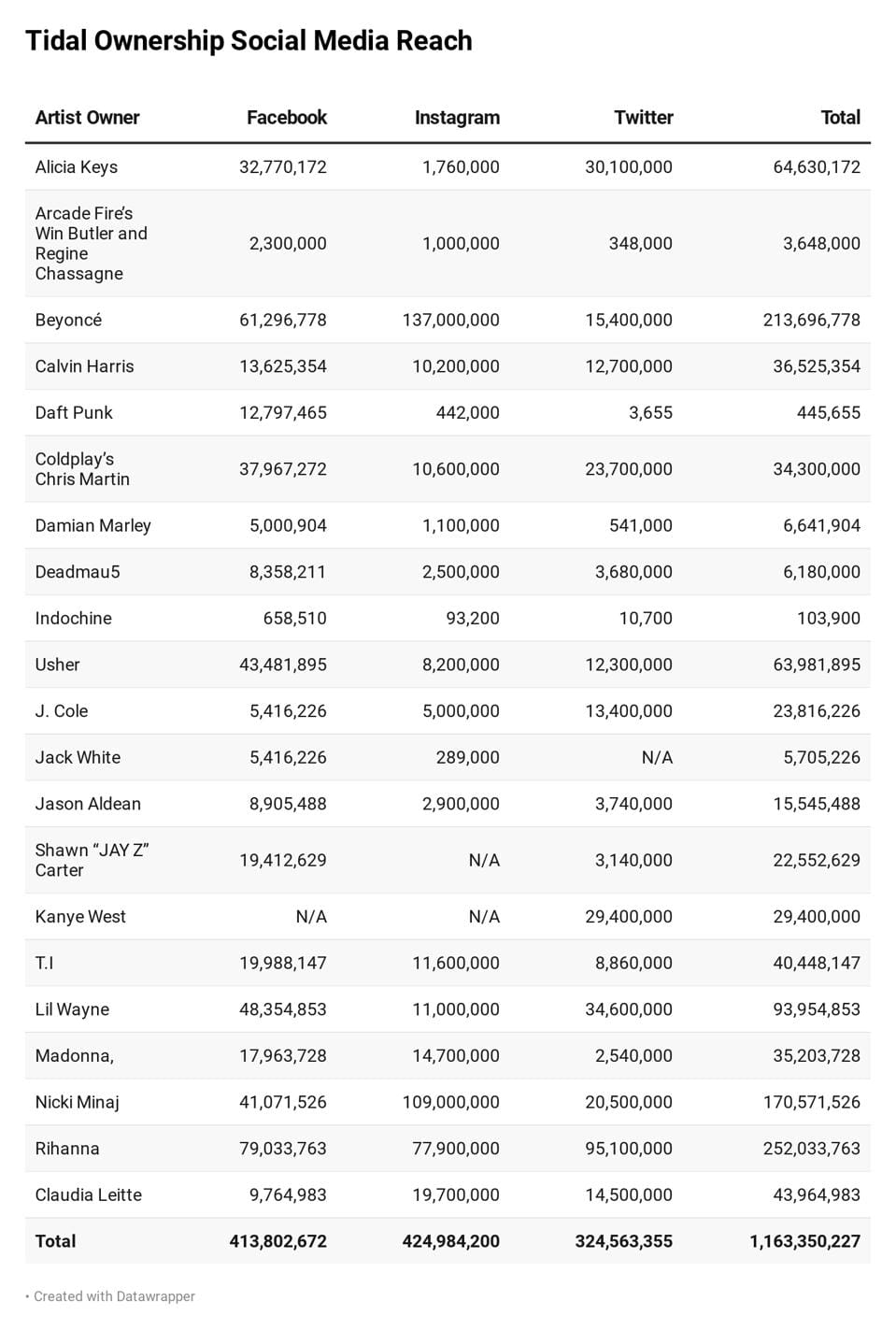Select the Twitter column header
Screen dimensions: 896x1330
(x=643, y=118)
